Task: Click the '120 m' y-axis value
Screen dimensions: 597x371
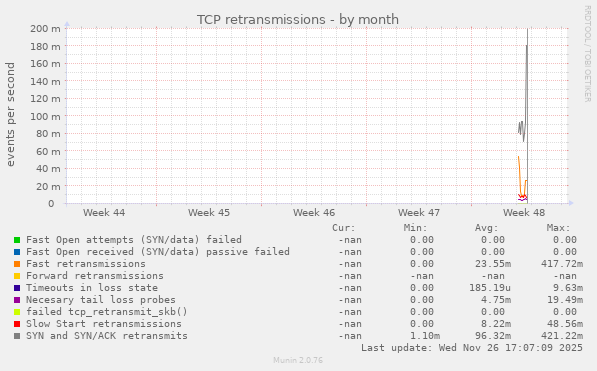Action: [45, 99]
